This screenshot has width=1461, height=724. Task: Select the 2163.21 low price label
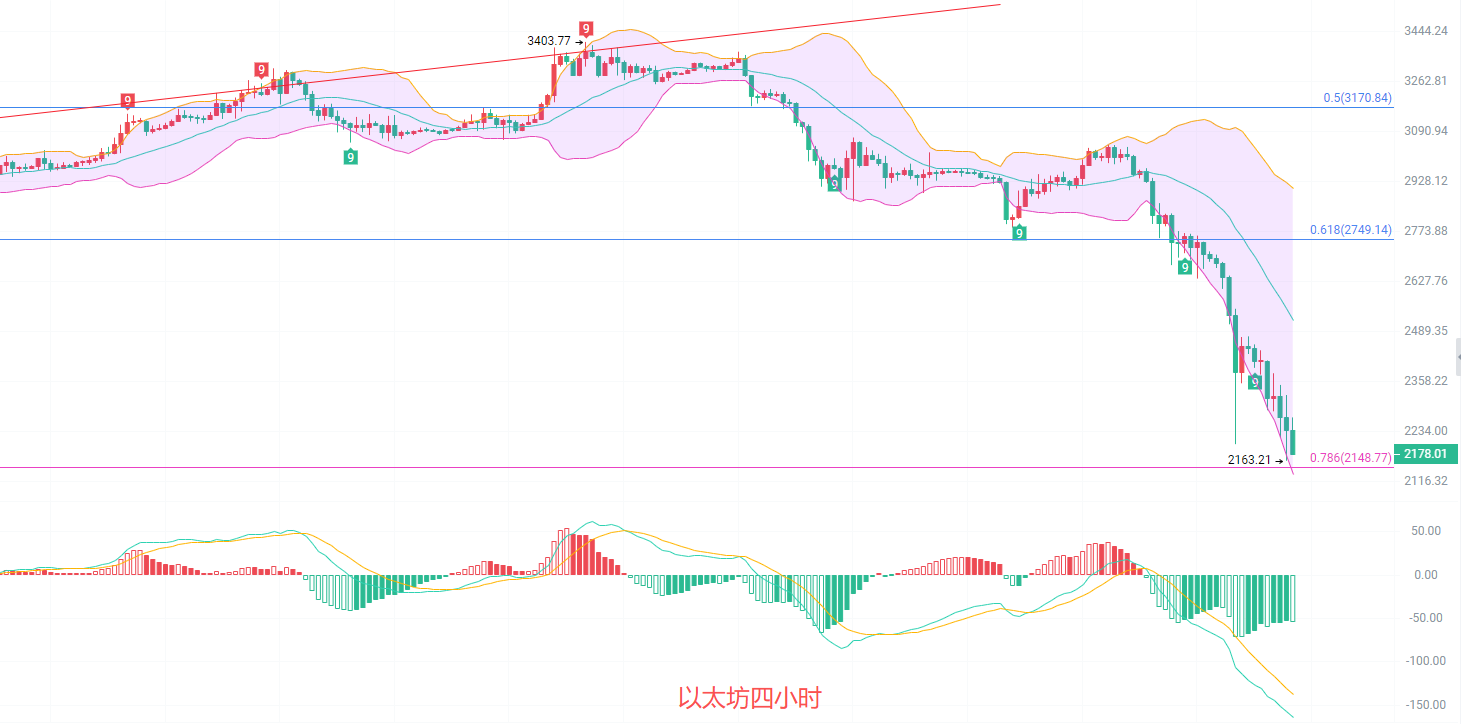1249,460
